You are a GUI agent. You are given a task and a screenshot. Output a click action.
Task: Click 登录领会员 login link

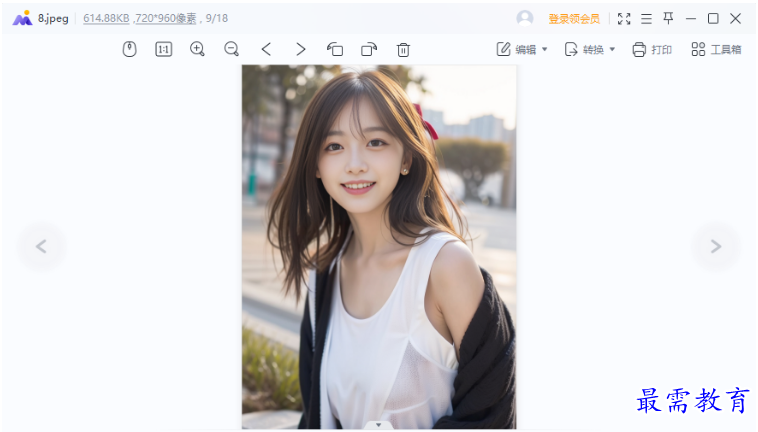click(574, 19)
